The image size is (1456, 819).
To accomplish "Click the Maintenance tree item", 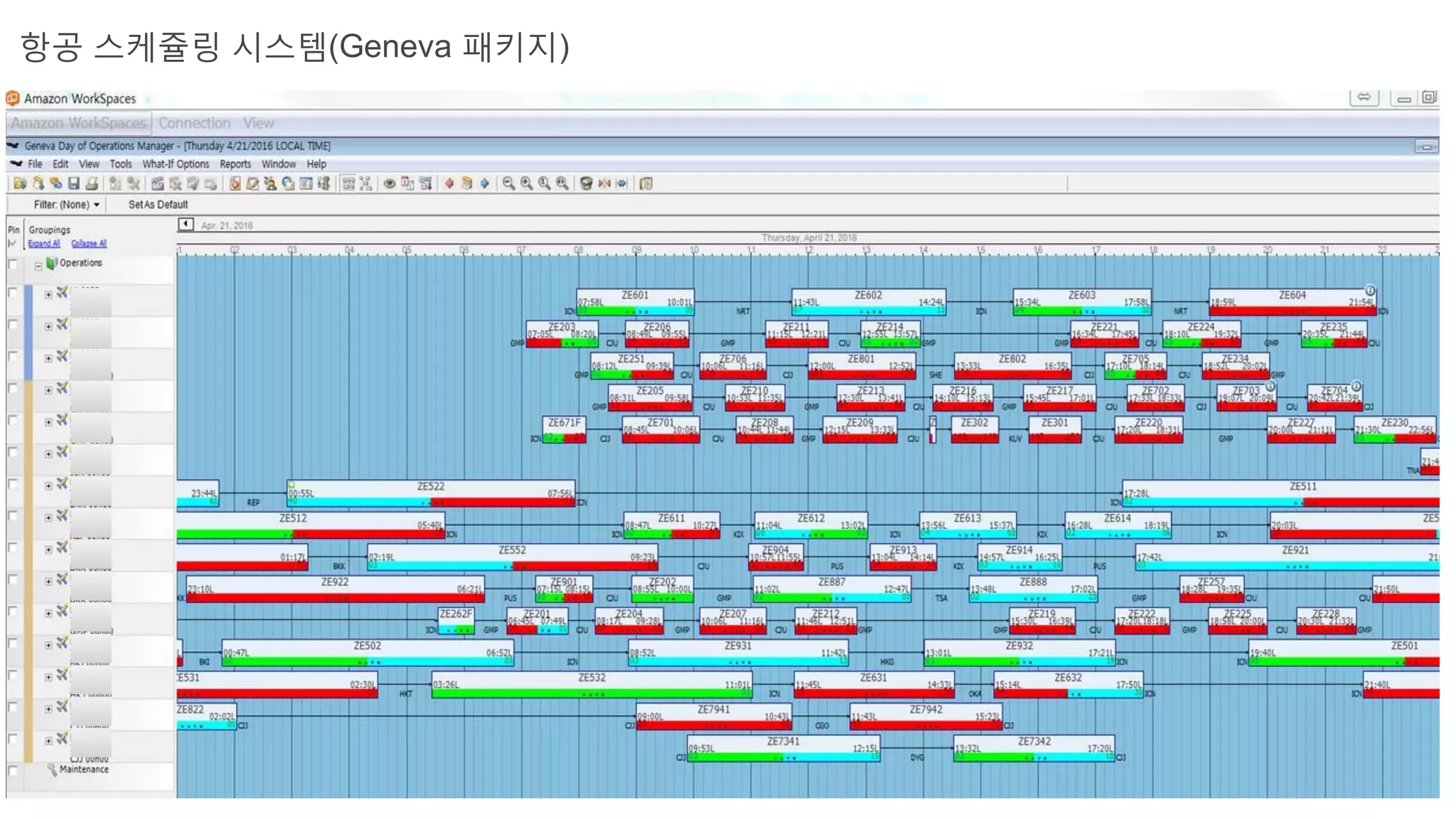I will coord(84,769).
